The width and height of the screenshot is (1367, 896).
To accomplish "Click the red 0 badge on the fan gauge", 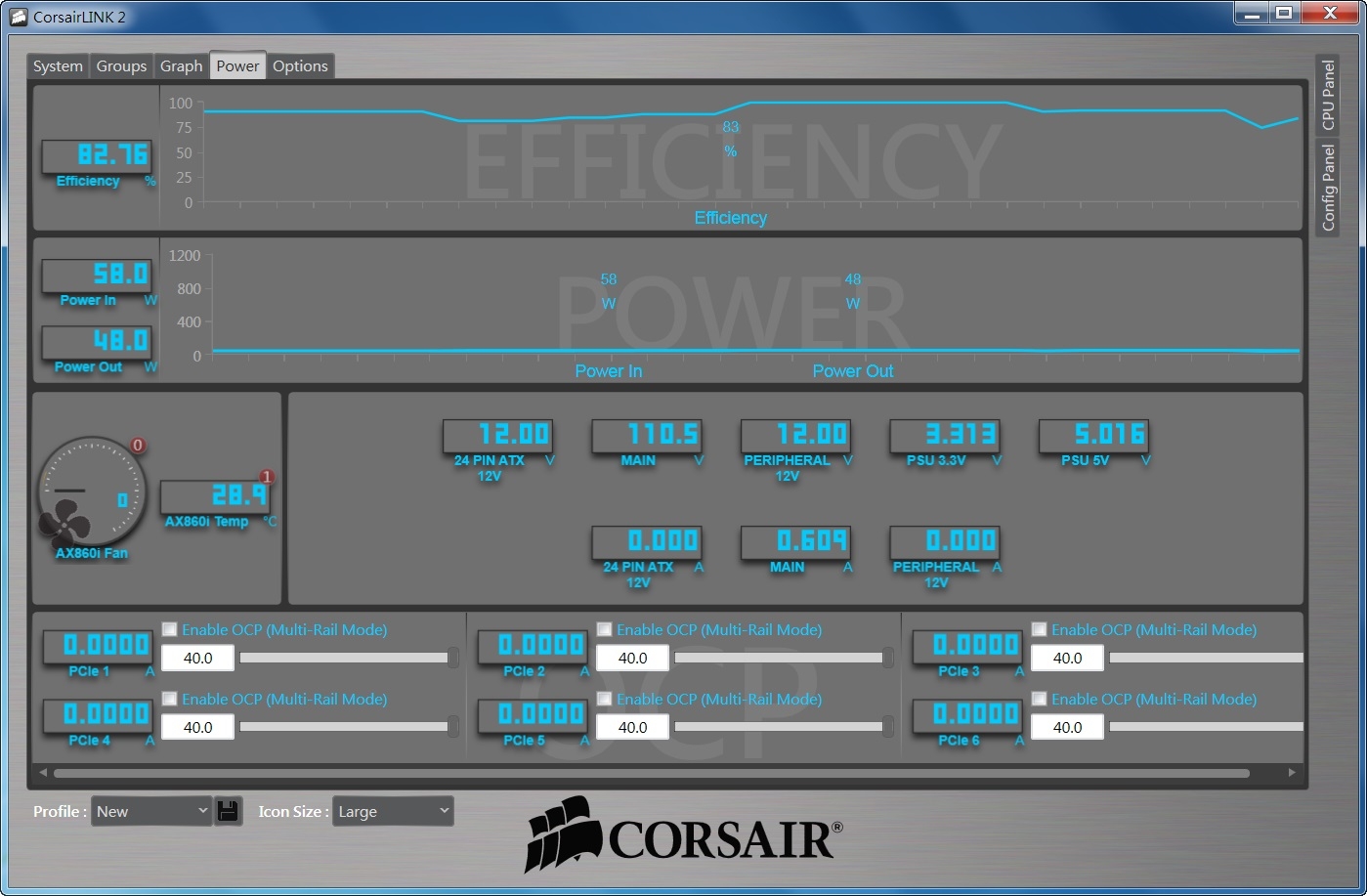I will 138,446.
